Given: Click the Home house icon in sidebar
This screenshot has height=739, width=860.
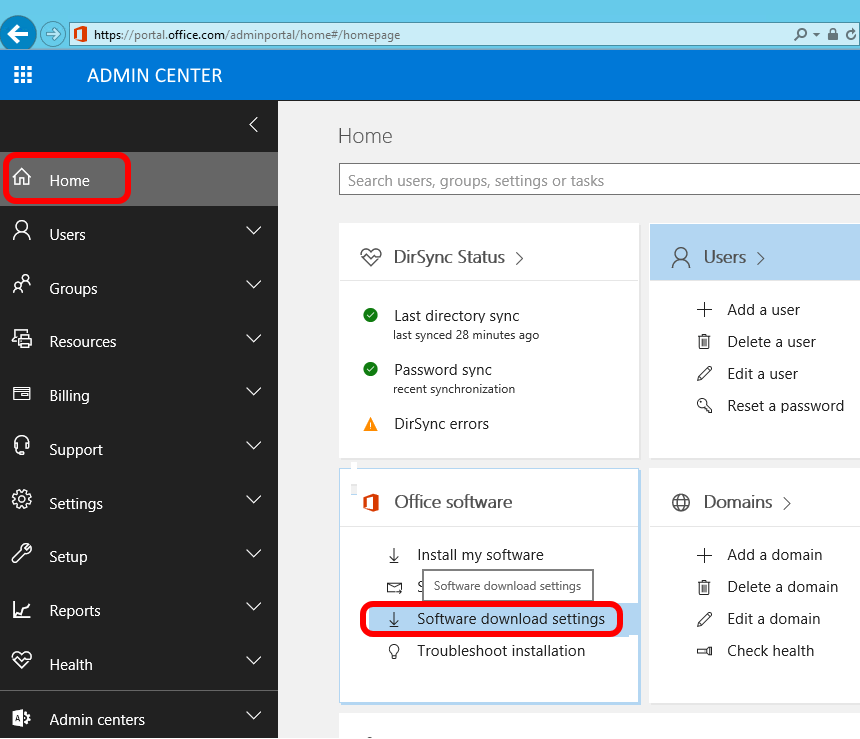Looking at the screenshot, I should pos(22,180).
